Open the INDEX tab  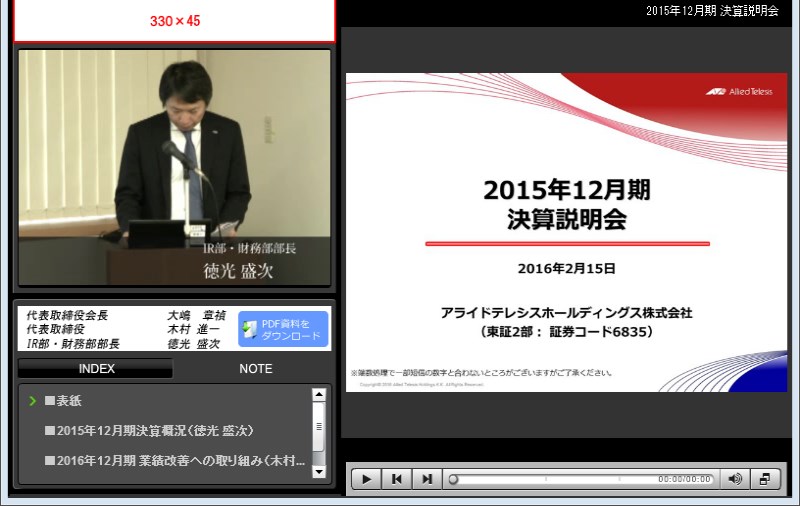pyautogui.click(x=96, y=368)
